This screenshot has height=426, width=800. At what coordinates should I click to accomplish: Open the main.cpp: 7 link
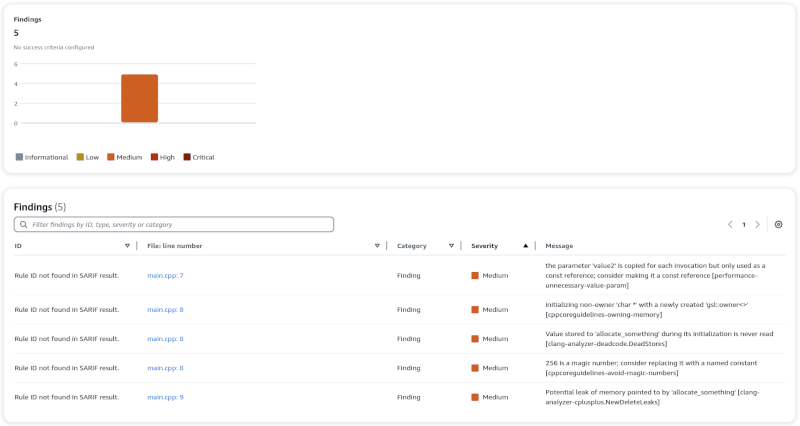(165, 275)
